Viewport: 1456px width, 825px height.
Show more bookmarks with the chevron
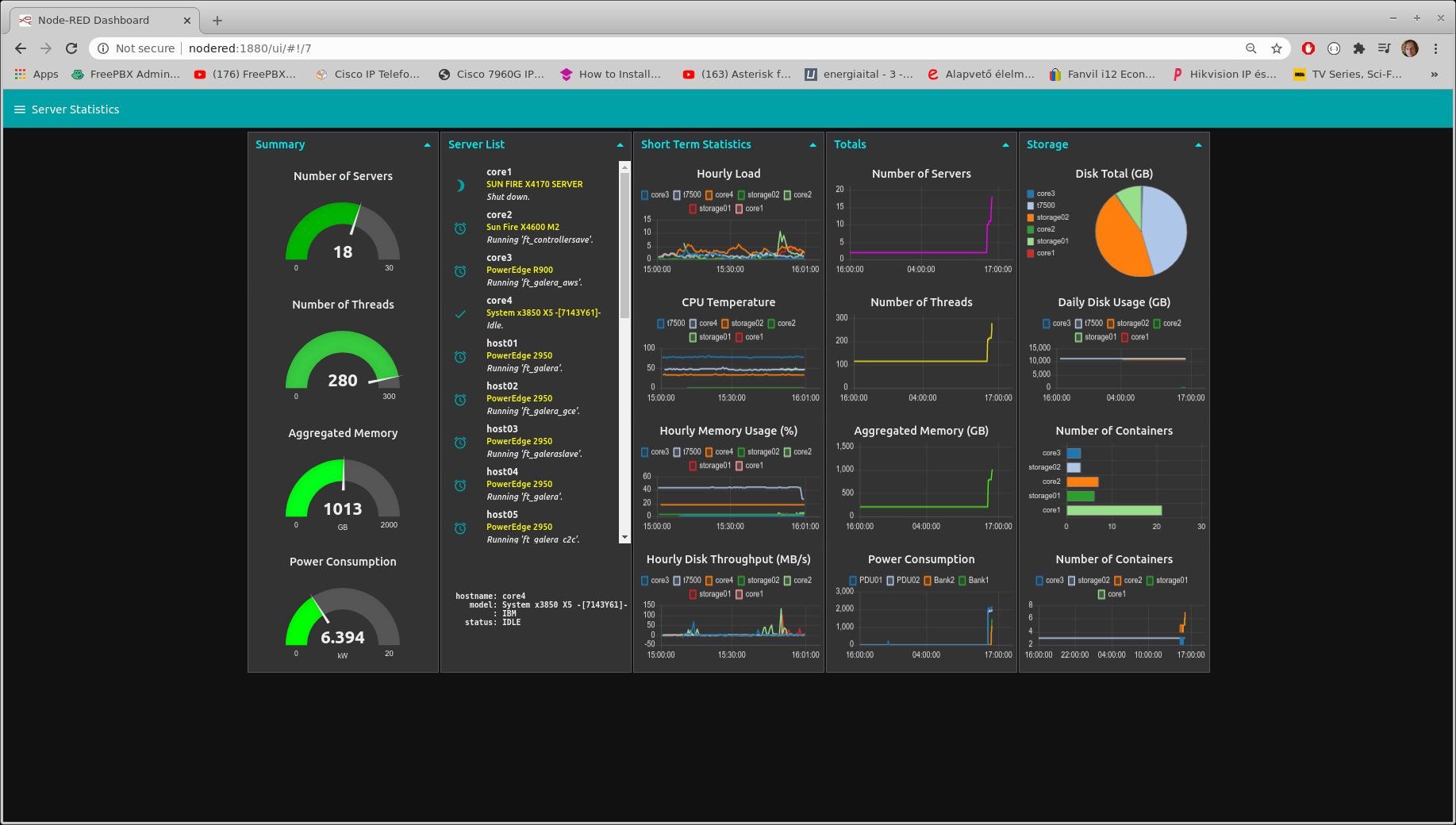[1435, 74]
